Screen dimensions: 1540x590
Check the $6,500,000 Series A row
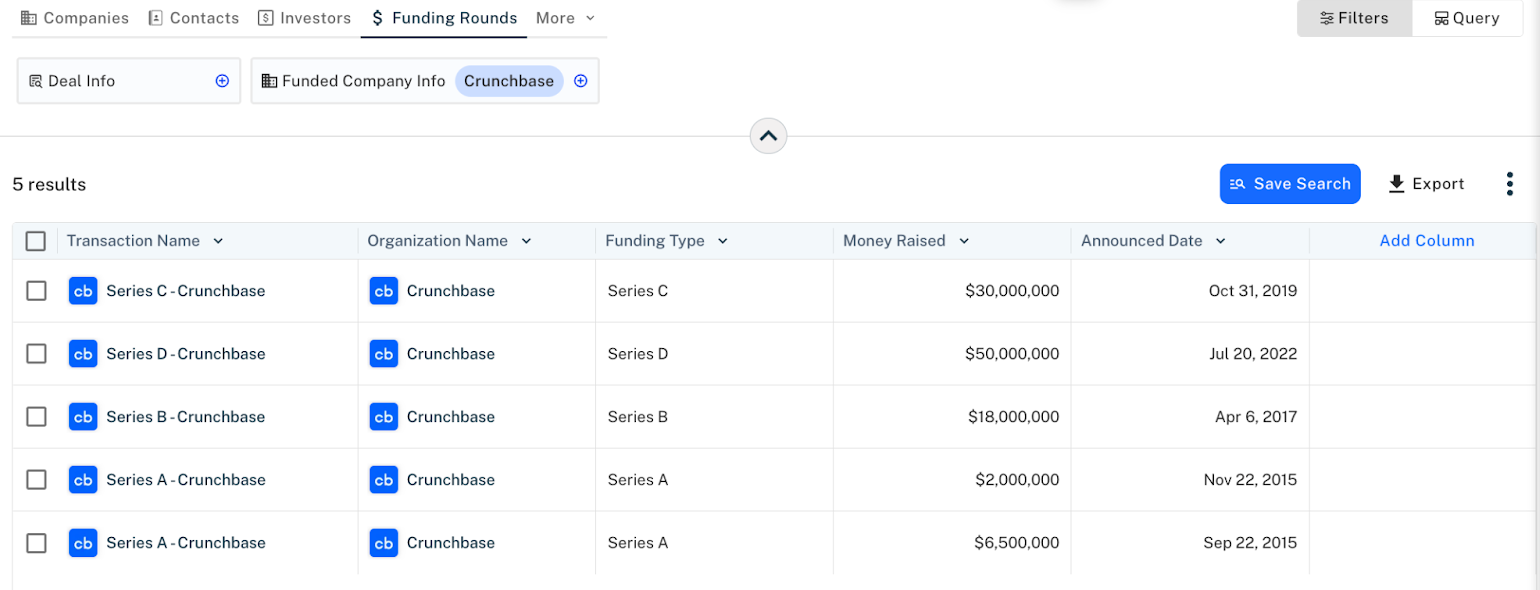(x=36, y=543)
